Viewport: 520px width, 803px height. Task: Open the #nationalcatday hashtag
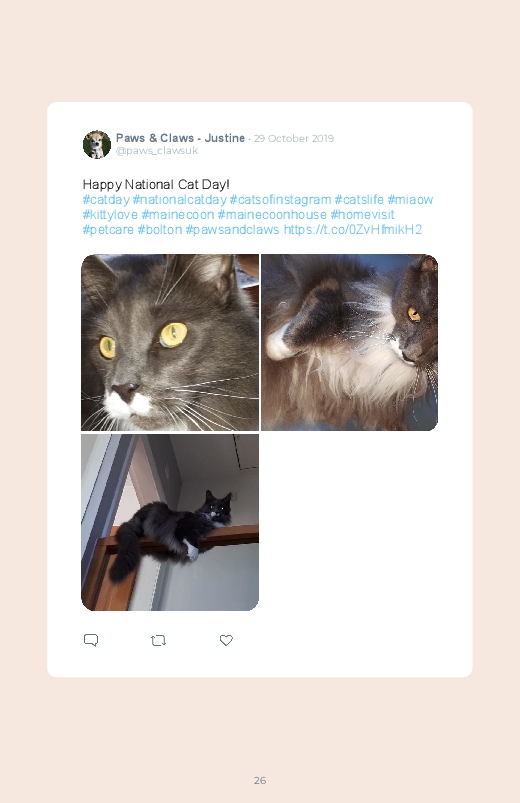tap(179, 200)
